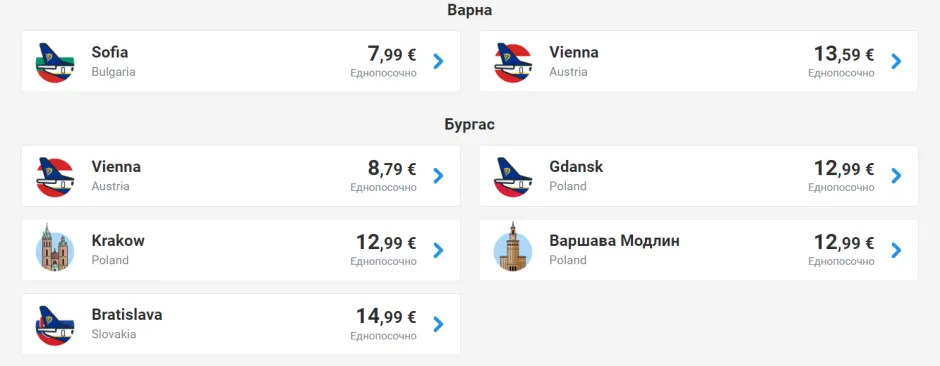Click the Krakow cathedral illustration icon
The image size is (940, 366).
click(x=55, y=248)
